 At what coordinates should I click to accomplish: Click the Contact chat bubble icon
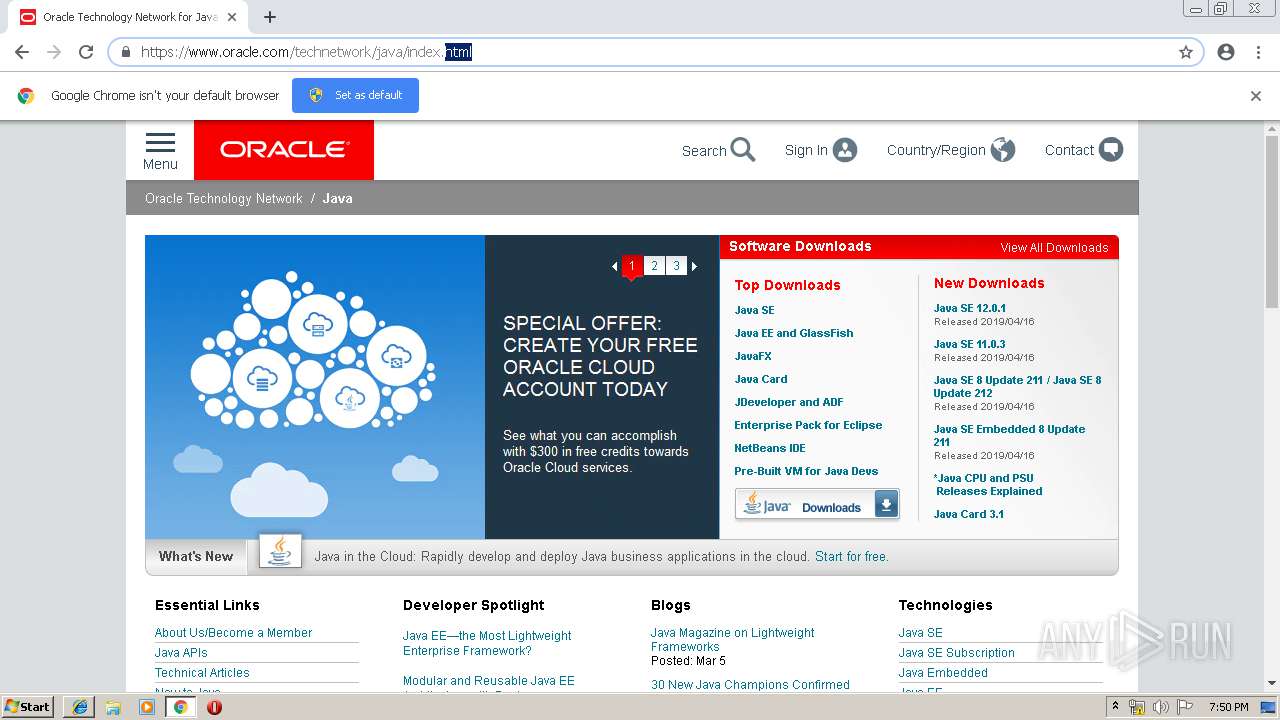click(x=1111, y=150)
